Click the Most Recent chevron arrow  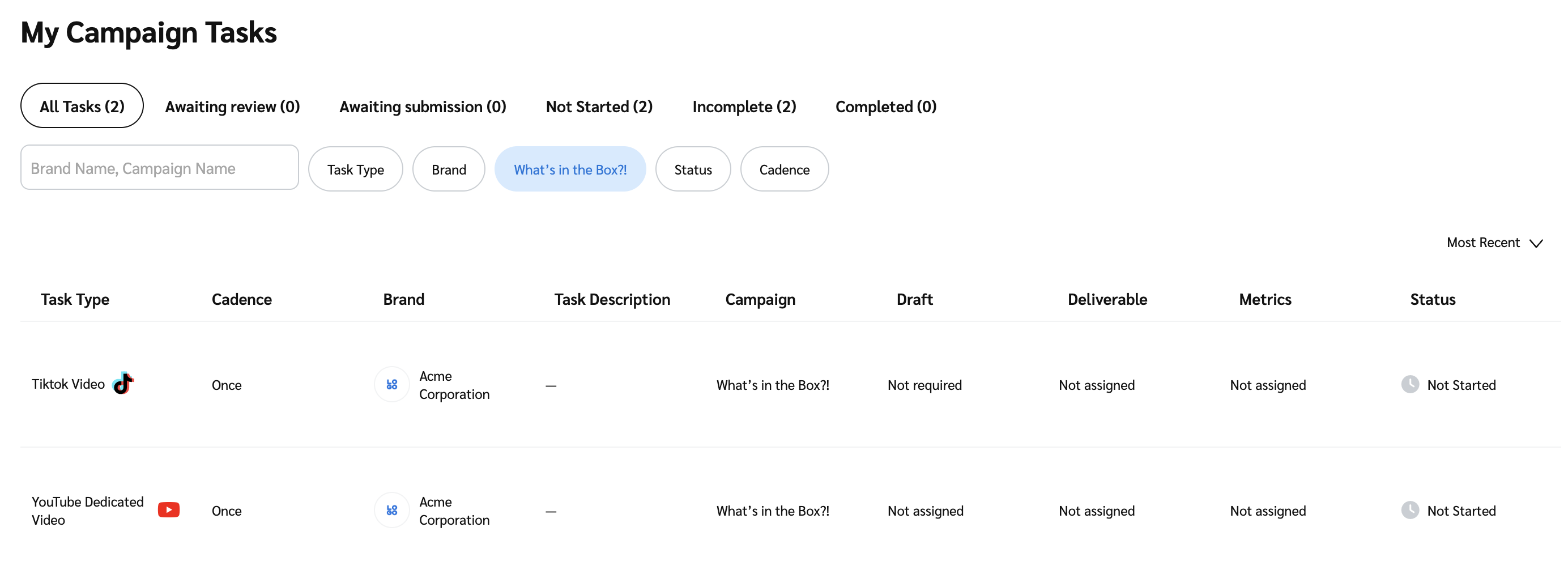coord(1536,243)
